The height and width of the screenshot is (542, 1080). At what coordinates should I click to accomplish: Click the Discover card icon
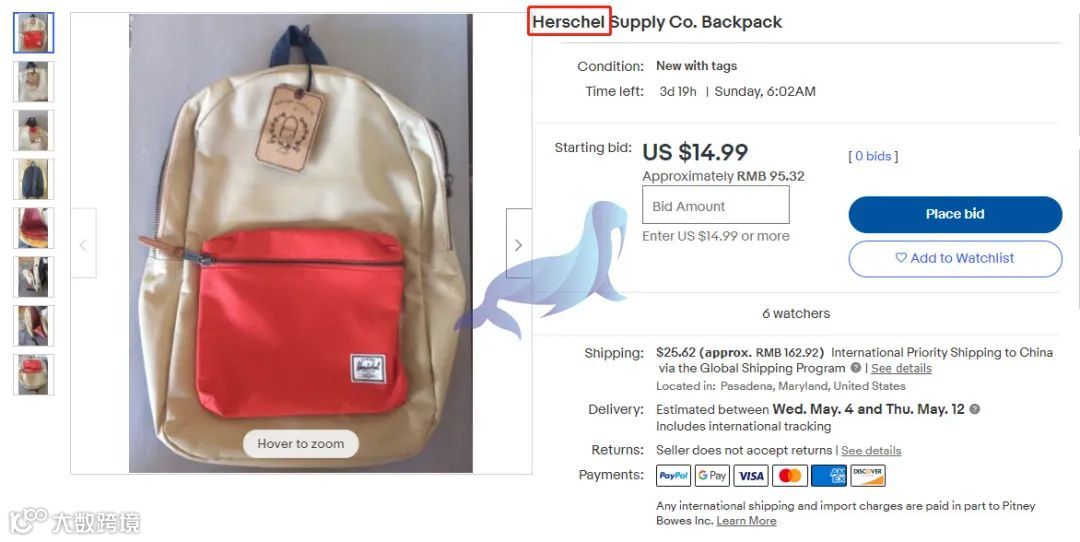pyautogui.click(x=868, y=476)
